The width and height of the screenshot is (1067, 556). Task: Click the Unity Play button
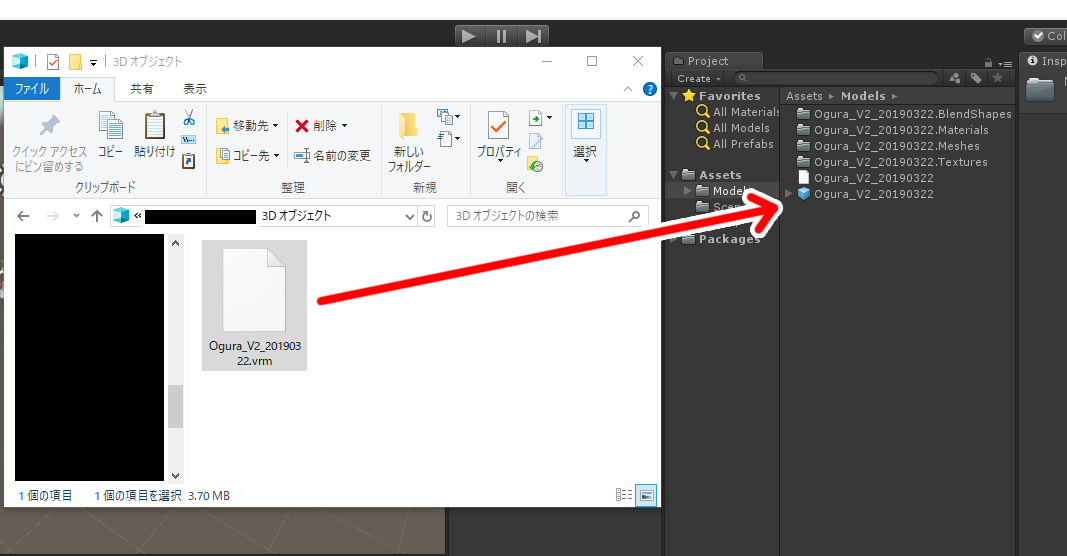(x=469, y=36)
